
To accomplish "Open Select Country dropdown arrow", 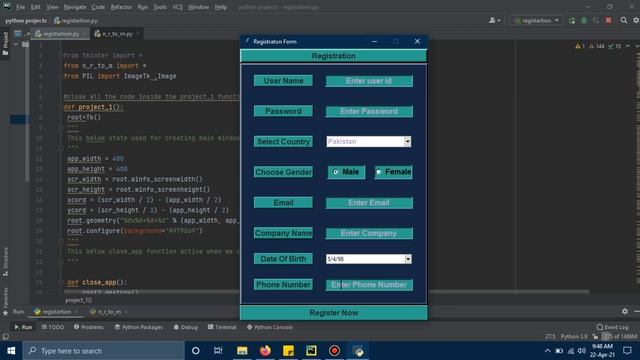I will coord(407,141).
